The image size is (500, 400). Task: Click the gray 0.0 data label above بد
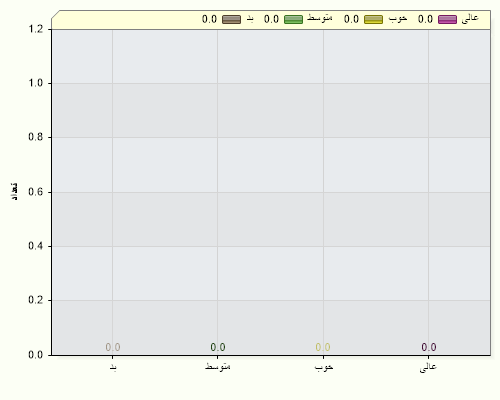pos(113,347)
